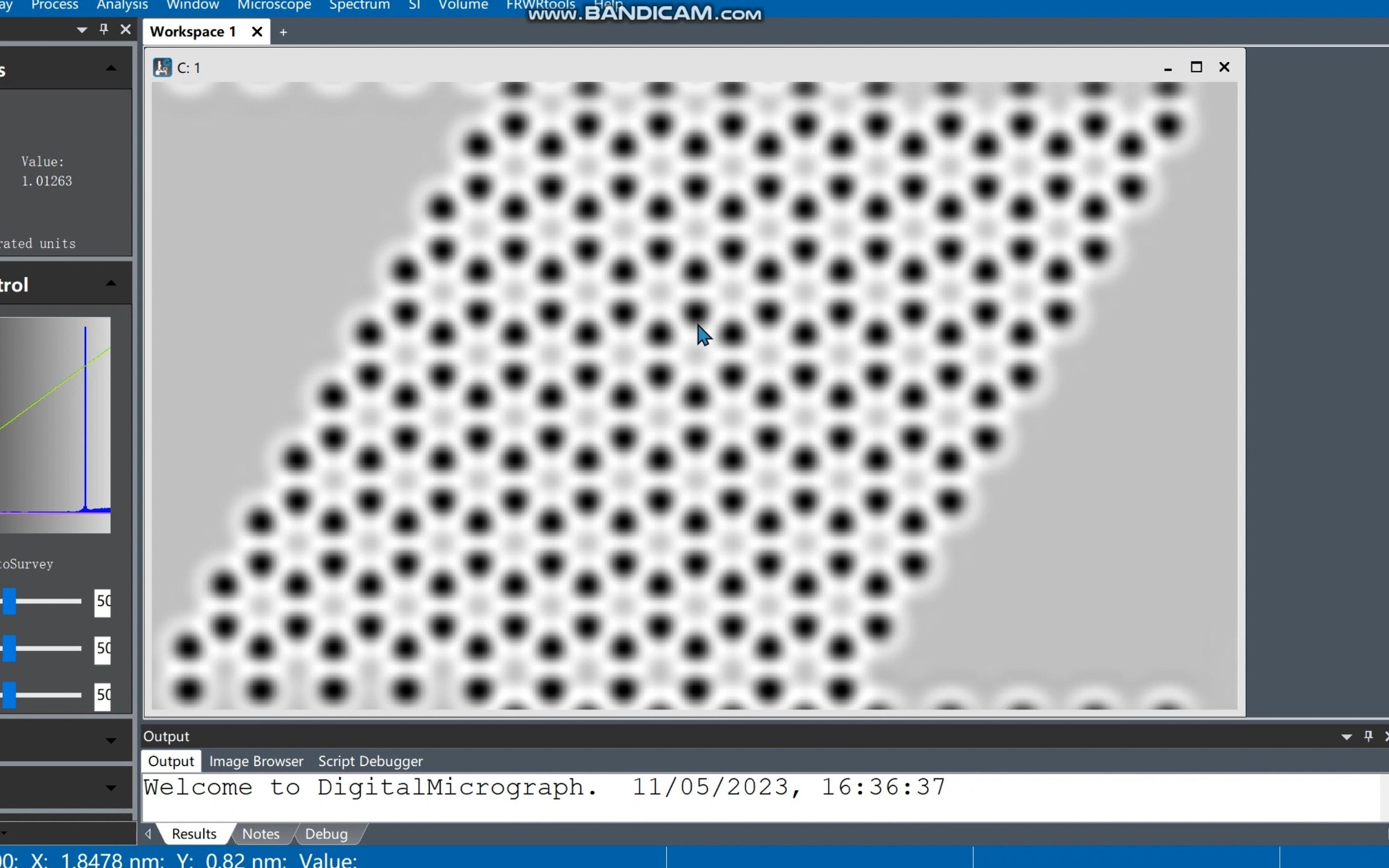Click the SI tool icon

click(x=413, y=7)
